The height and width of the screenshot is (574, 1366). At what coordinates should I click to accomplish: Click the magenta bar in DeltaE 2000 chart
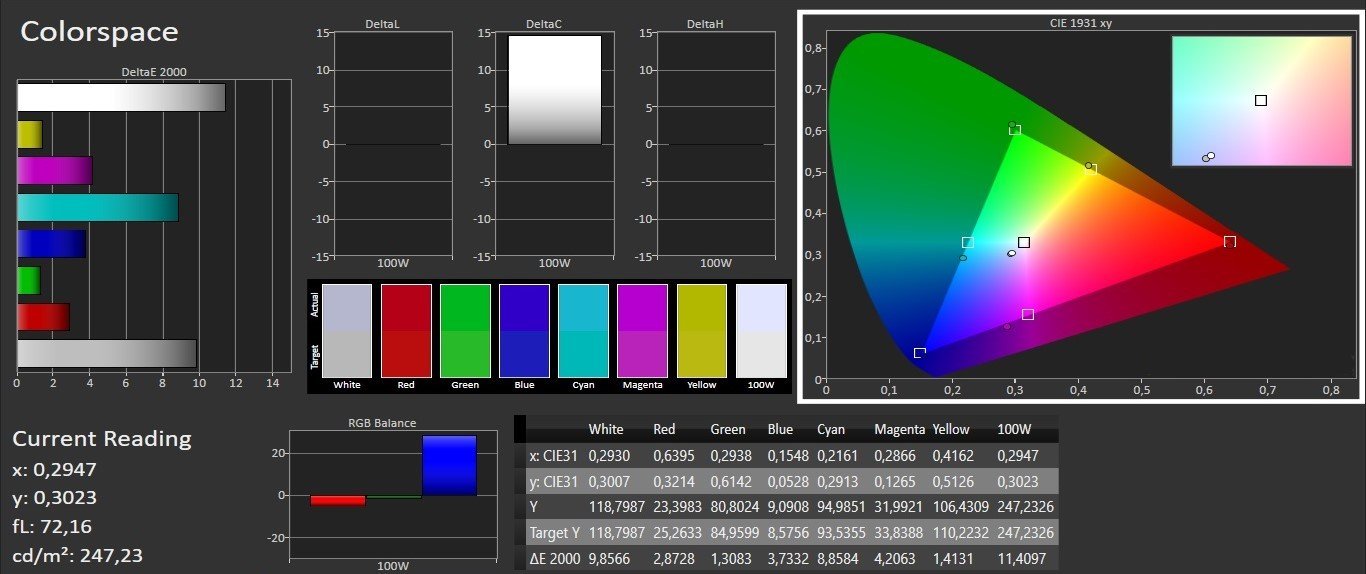pyautogui.click(x=55, y=171)
